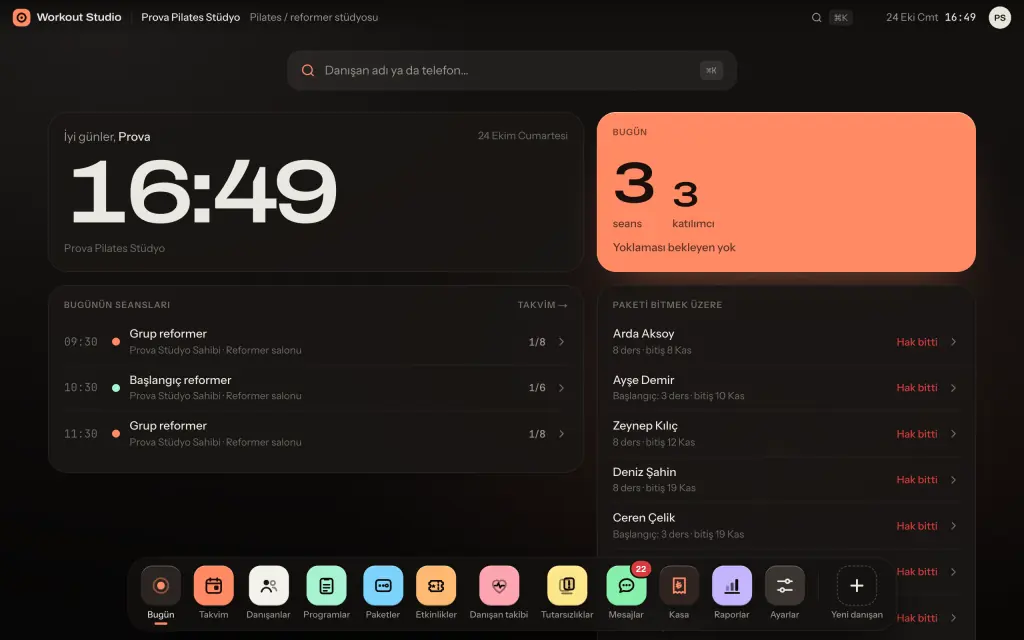This screenshot has height=640, width=1024.
Task: Open the Etkinlikler dock icon
Action: 436,586
